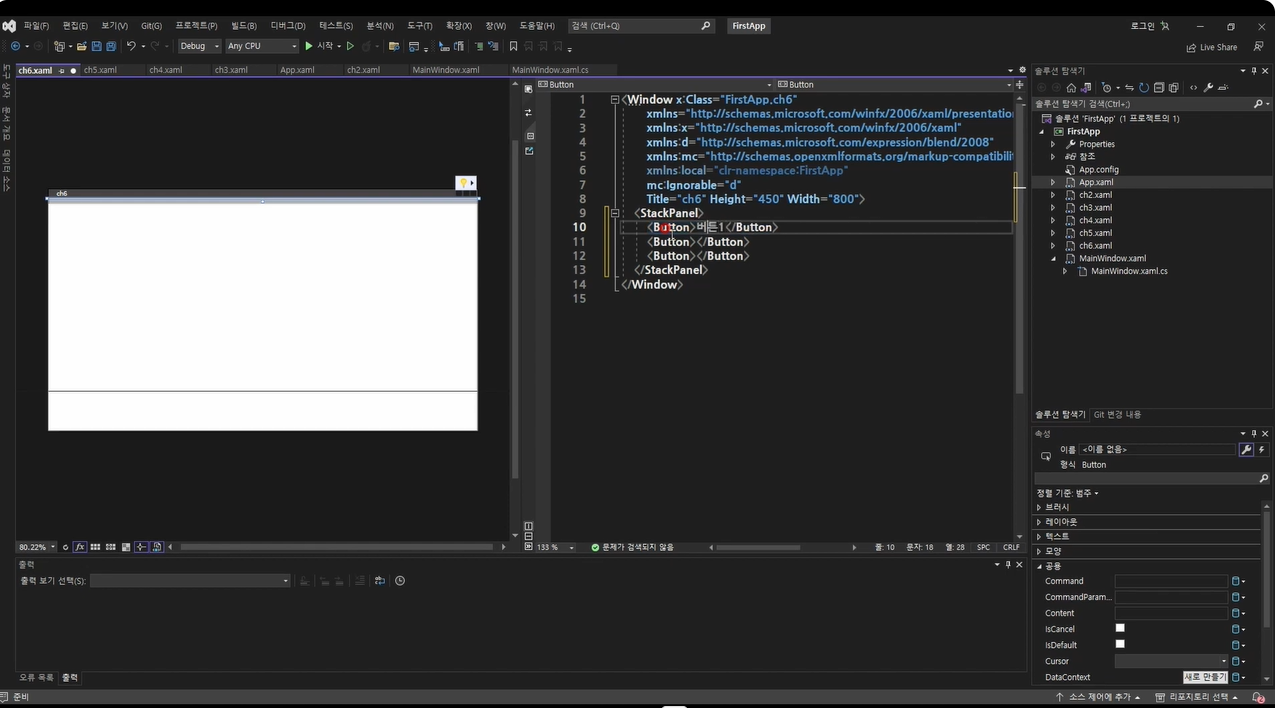This screenshot has width=1279, height=708.
Task: Click Properties wrench icon in Solution Explorer toolbar
Action: tap(1208, 88)
